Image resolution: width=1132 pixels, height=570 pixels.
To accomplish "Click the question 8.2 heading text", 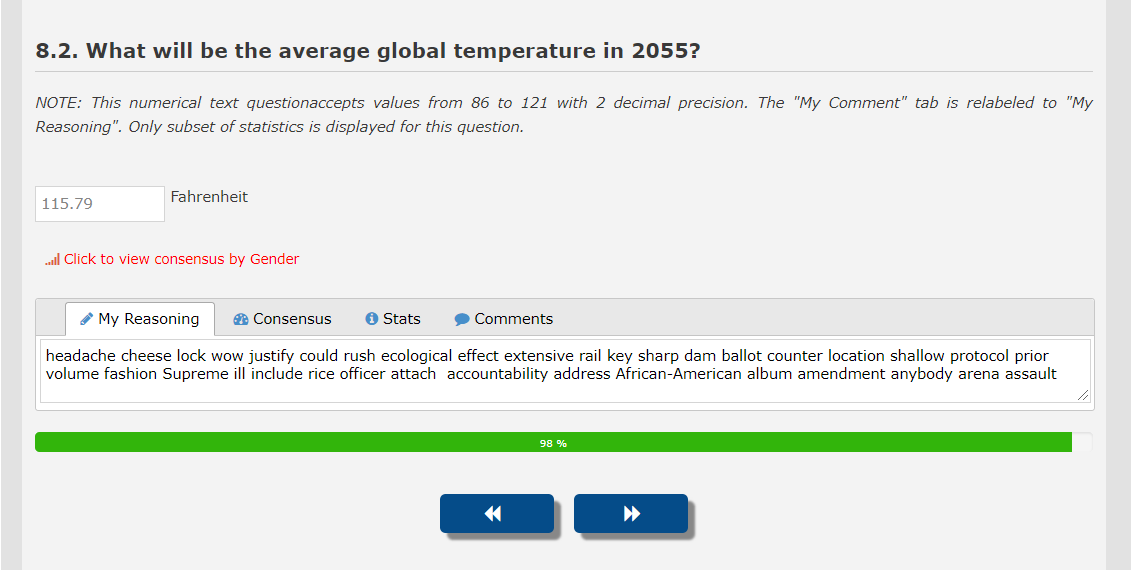I will [x=368, y=51].
